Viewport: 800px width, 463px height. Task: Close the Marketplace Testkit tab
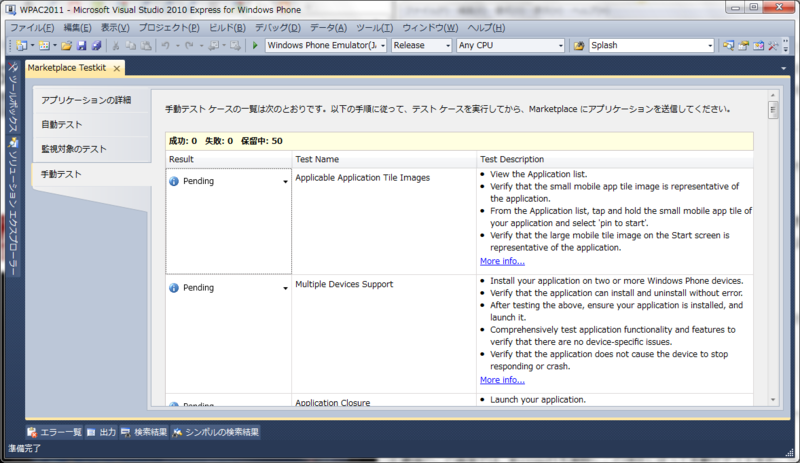tap(117, 68)
